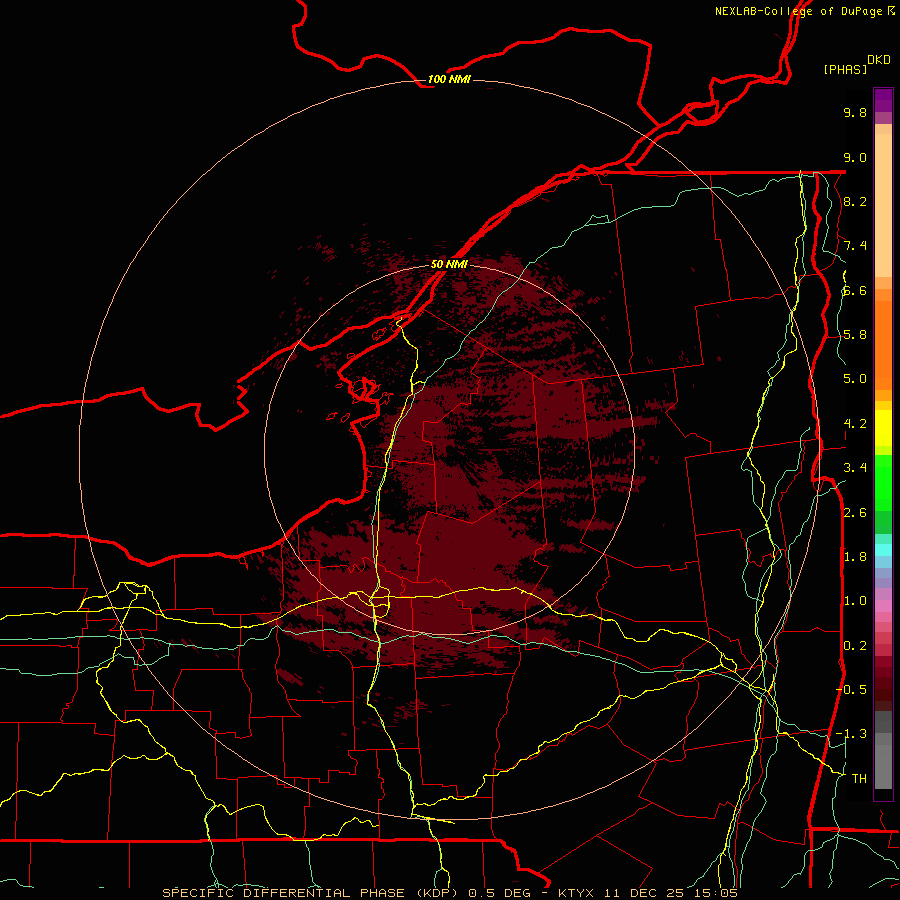
Task: Click the 5.0 value on the scale
Action: (855, 379)
